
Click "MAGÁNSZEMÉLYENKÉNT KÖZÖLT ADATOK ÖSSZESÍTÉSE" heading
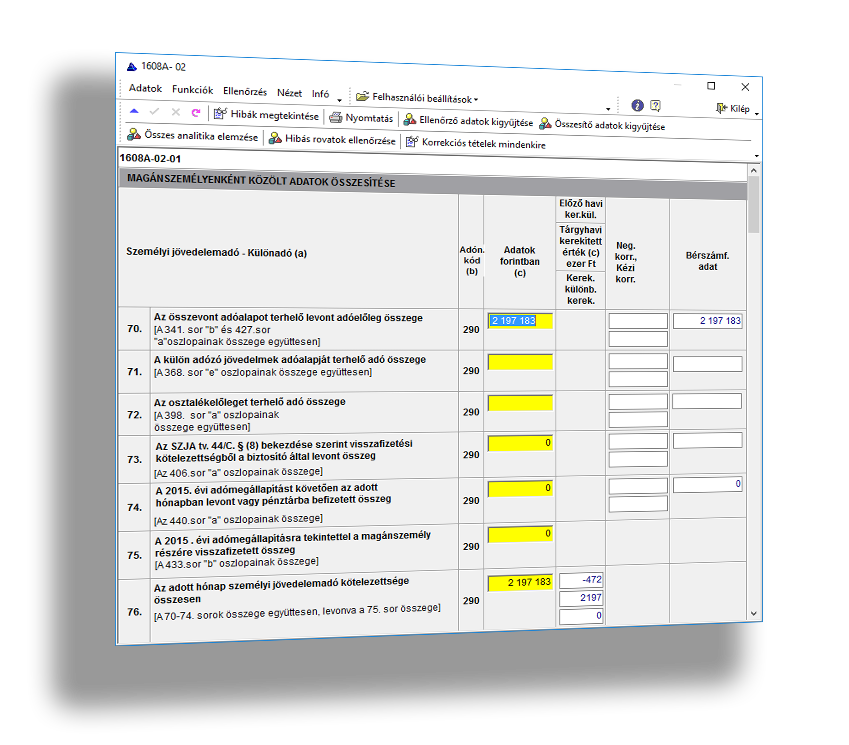coord(261,180)
